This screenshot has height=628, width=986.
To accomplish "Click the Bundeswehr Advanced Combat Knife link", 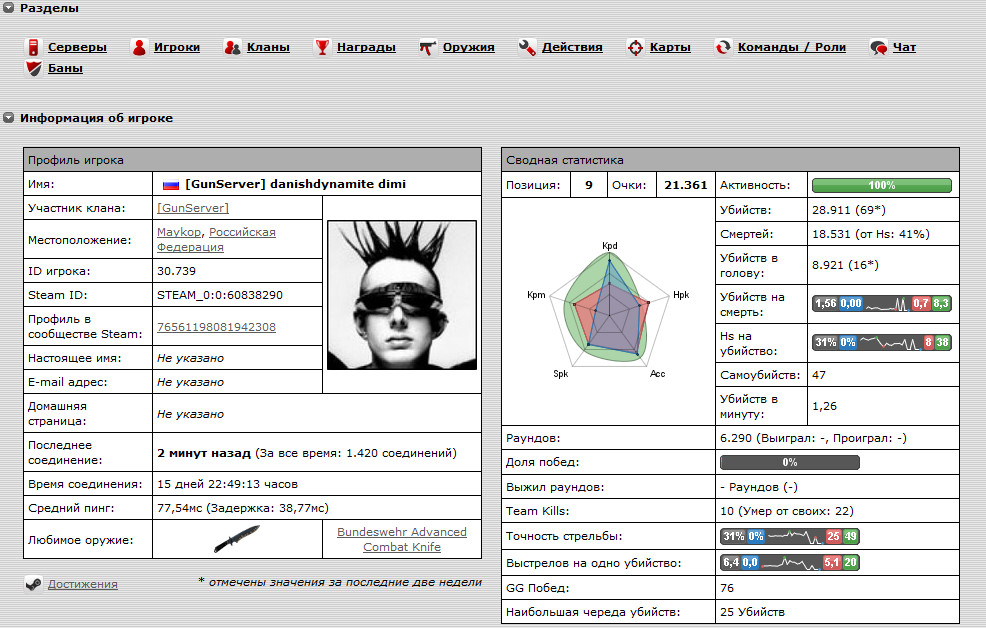I will (401, 539).
